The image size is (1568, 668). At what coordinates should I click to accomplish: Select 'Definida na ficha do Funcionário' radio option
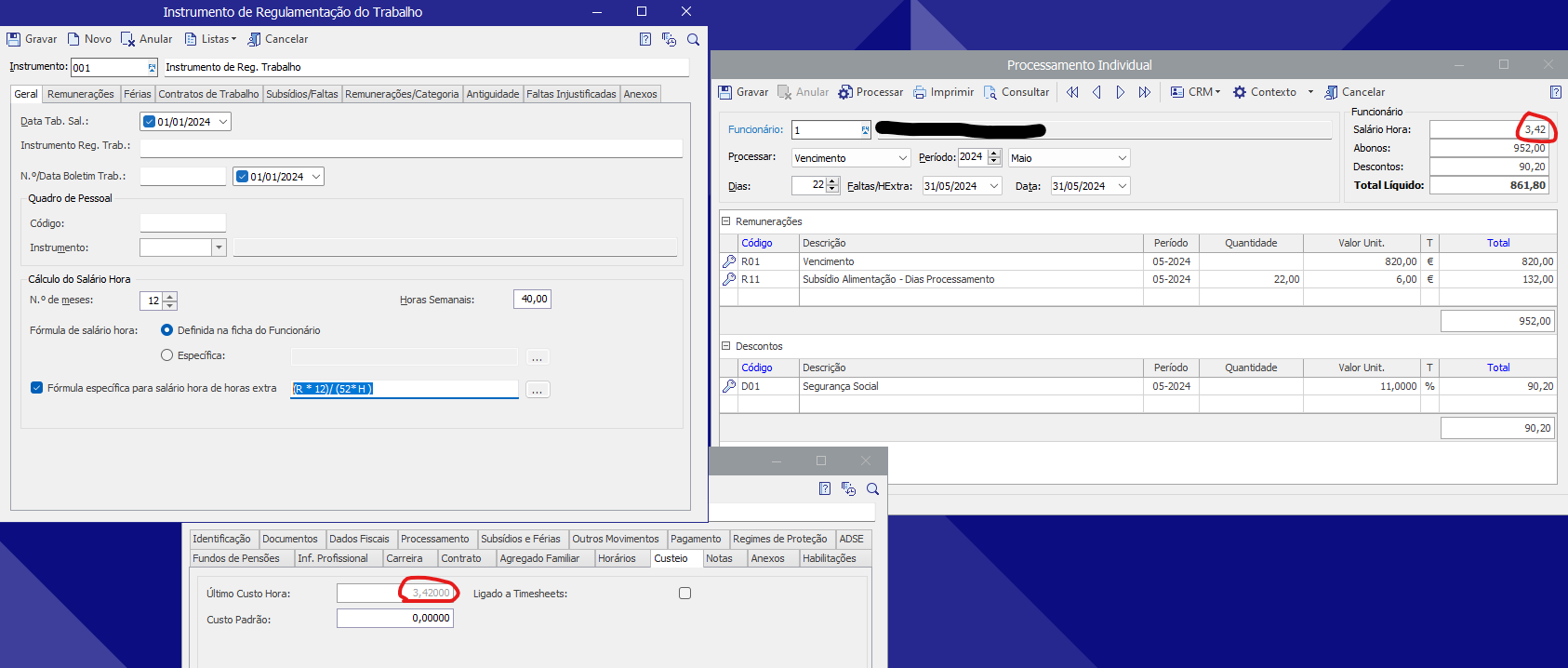(167, 330)
